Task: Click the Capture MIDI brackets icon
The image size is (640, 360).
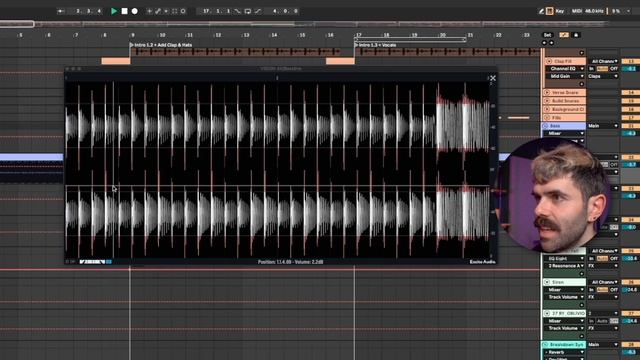Action: coord(175,11)
